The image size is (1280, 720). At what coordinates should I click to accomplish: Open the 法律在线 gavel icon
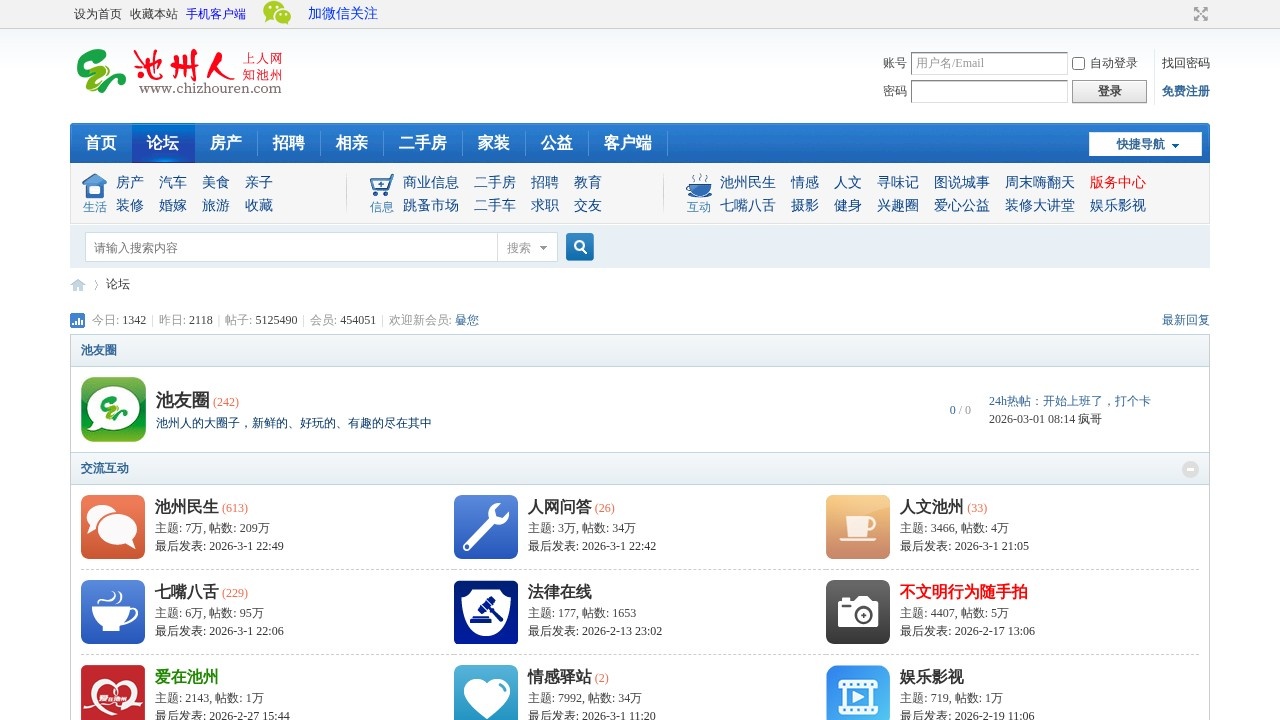click(486, 612)
